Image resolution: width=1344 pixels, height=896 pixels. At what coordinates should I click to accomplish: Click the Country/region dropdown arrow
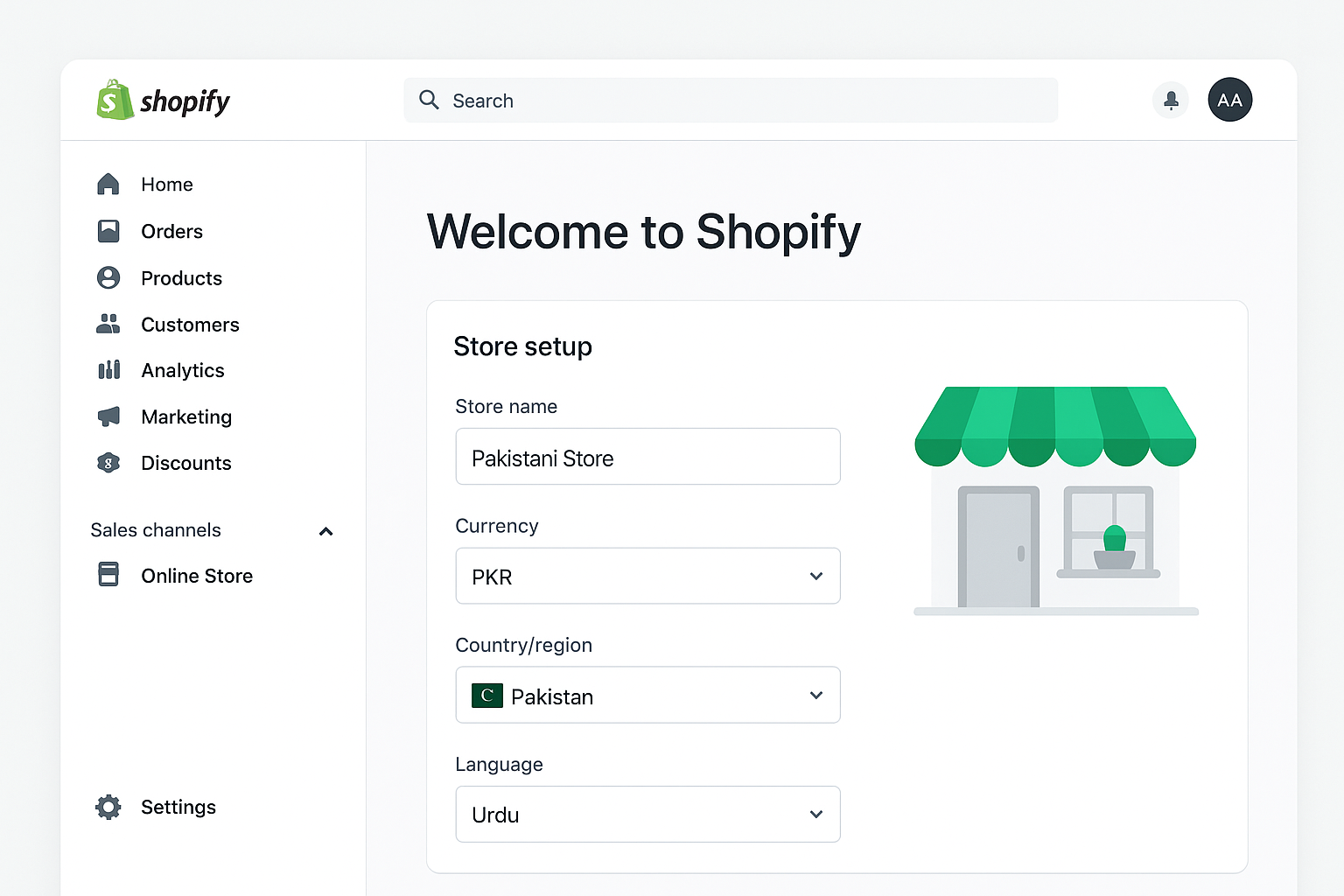[816, 695]
